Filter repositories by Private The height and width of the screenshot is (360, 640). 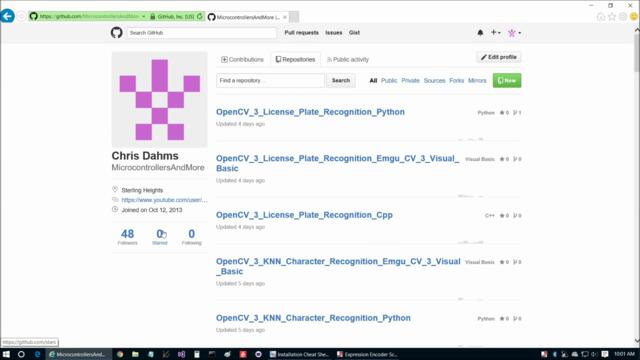pos(410,80)
